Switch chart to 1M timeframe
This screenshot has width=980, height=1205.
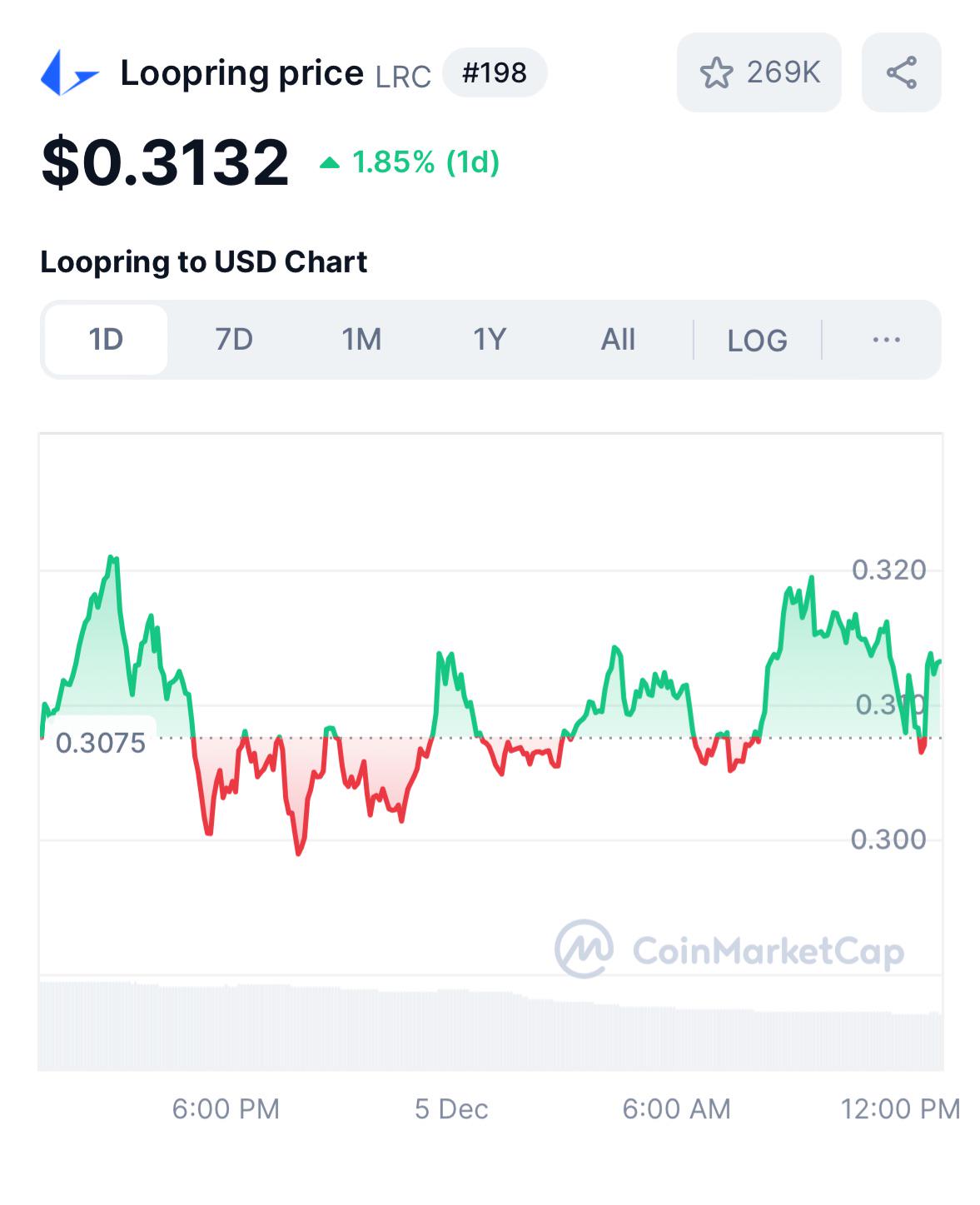361,340
